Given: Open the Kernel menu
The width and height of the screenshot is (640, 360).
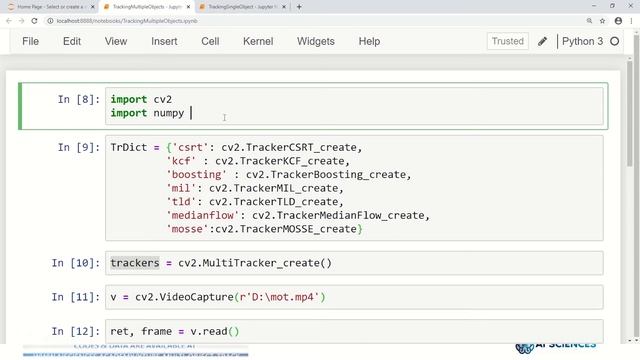Looking at the screenshot, I should [x=258, y=41].
